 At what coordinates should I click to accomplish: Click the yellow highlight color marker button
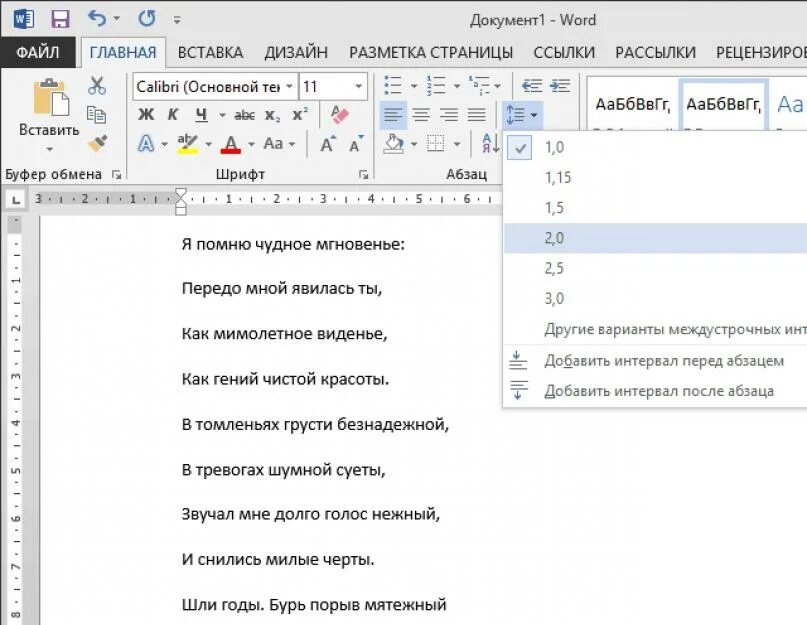point(187,144)
